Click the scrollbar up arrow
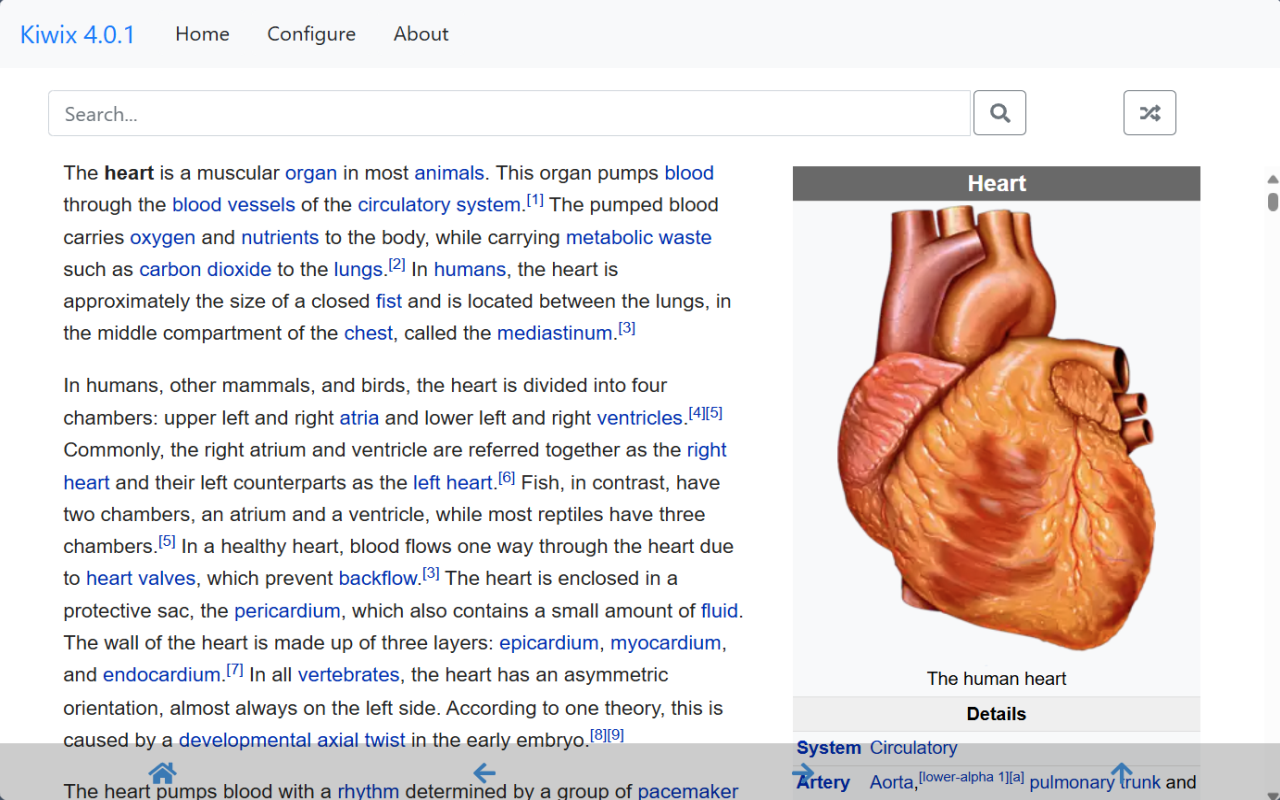Viewport: 1280px width, 800px height. coord(1272,178)
